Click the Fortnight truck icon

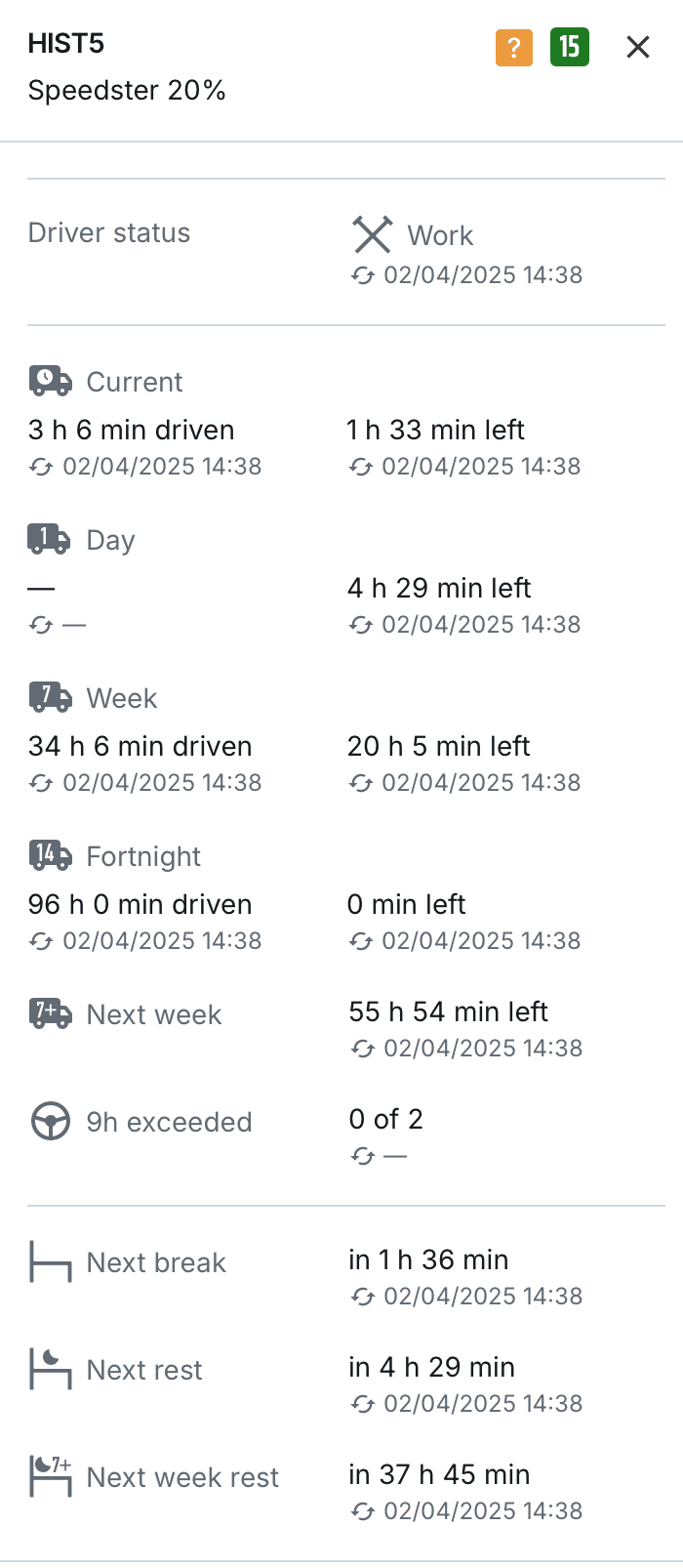pos(50,855)
